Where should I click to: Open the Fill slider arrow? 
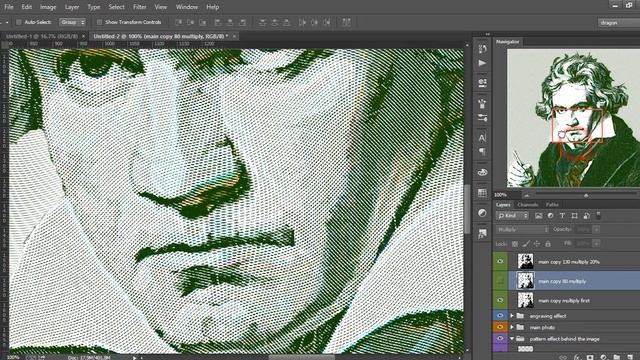coord(596,243)
